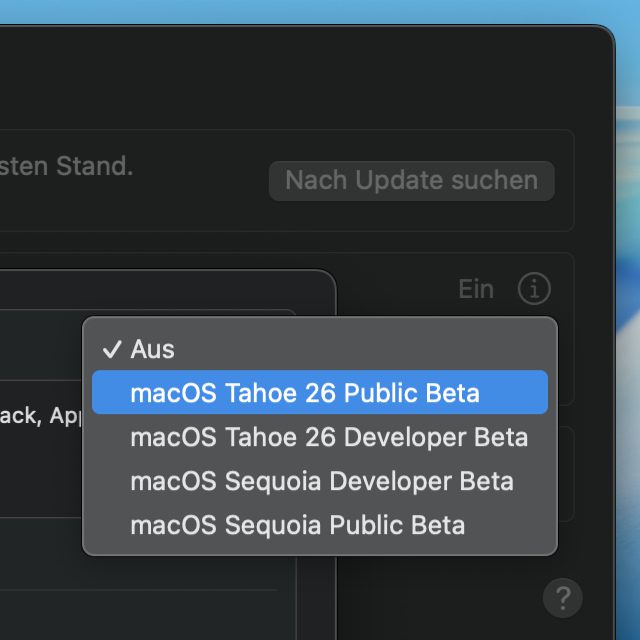The width and height of the screenshot is (640, 640).
Task: Click the checkmark next to Aus
Action: (112, 349)
